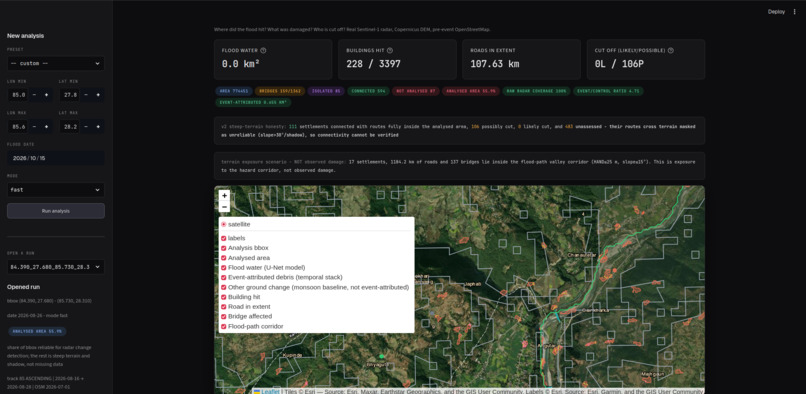
Task: Click the ISOLATED badge
Action: tap(326, 91)
